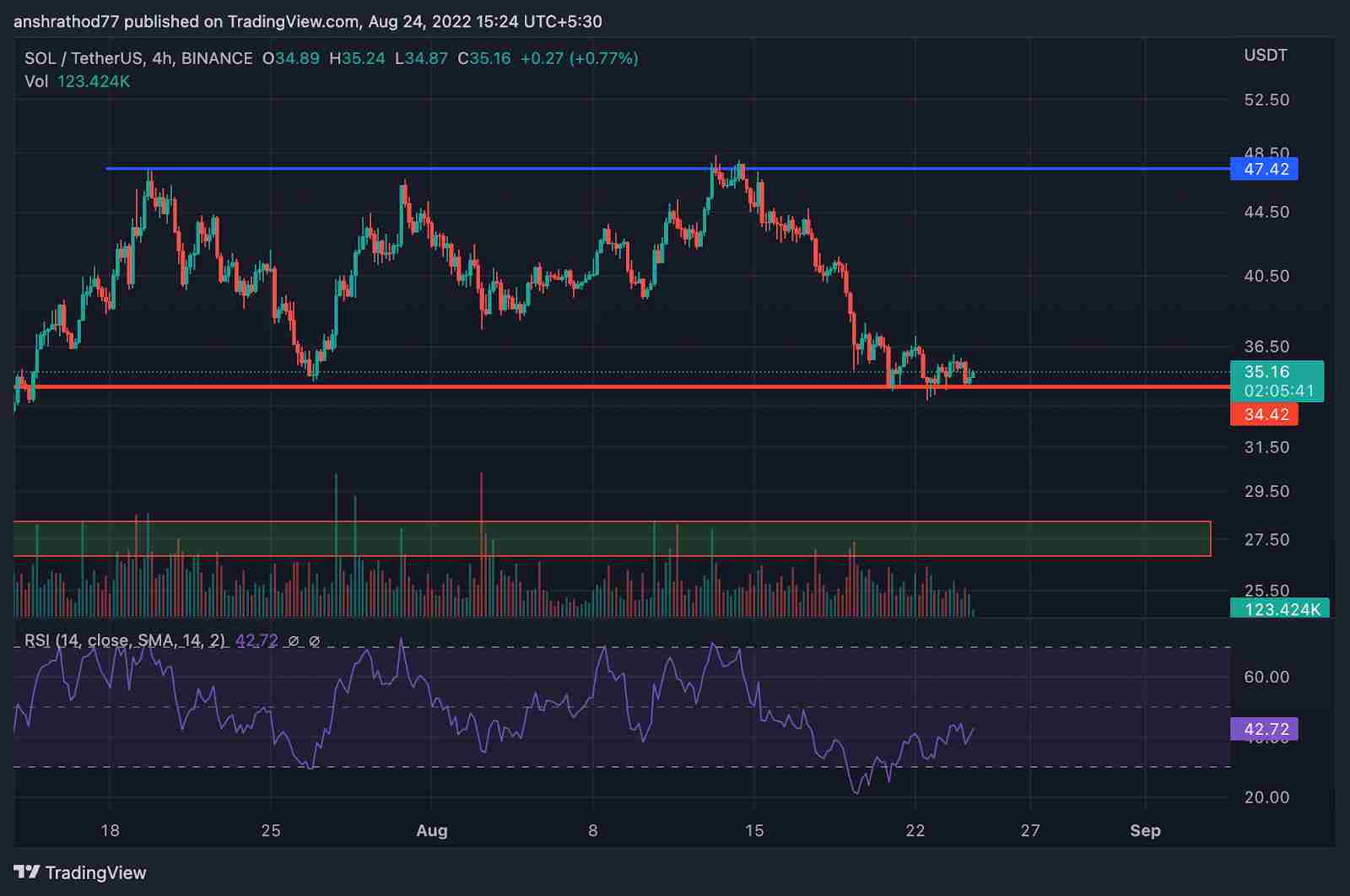Click the open price O34.89 value

pyautogui.click(x=291, y=58)
